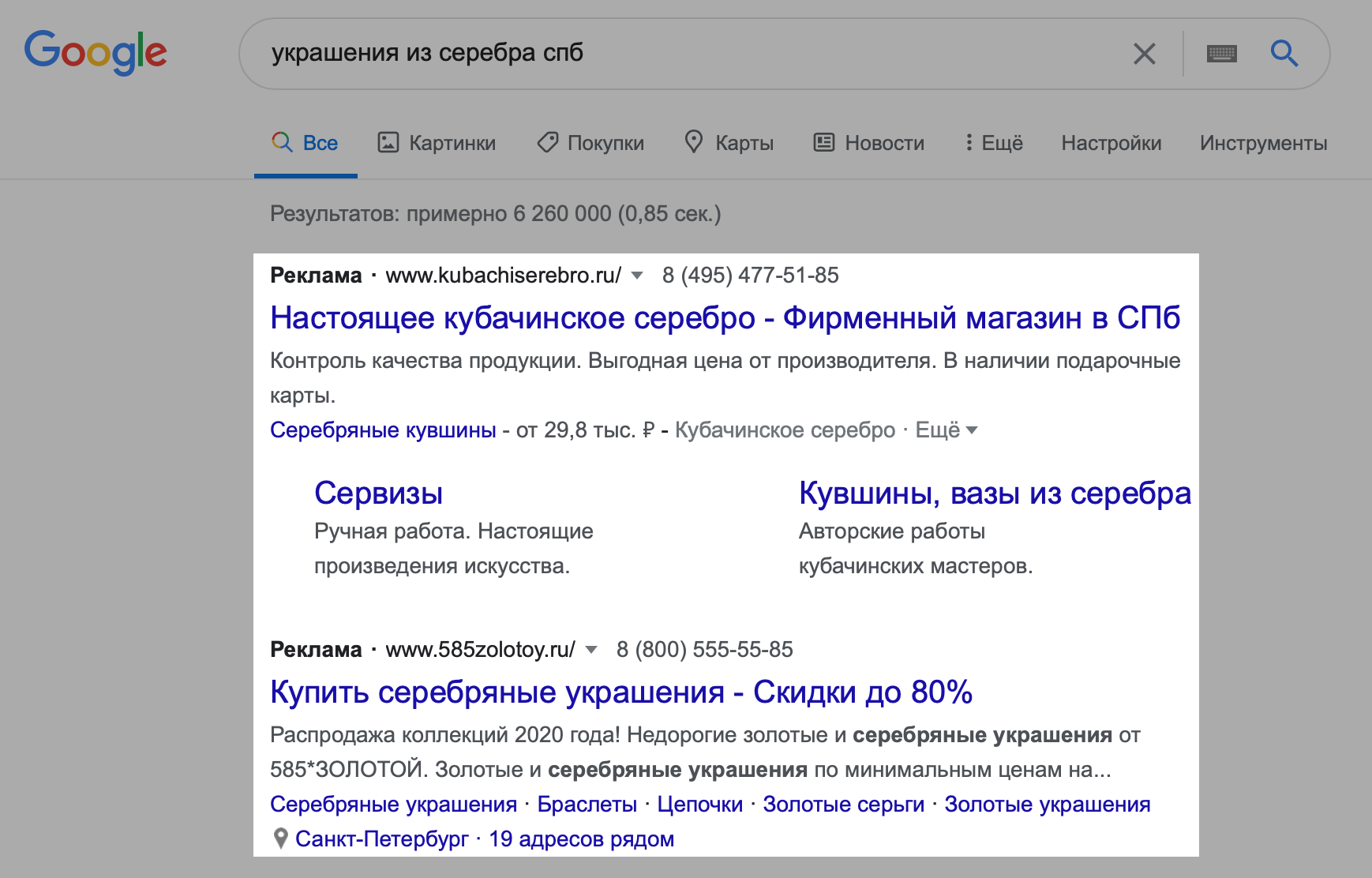Open Настройки menu
Image resolution: width=1372 pixels, height=878 pixels.
point(1111,143)
